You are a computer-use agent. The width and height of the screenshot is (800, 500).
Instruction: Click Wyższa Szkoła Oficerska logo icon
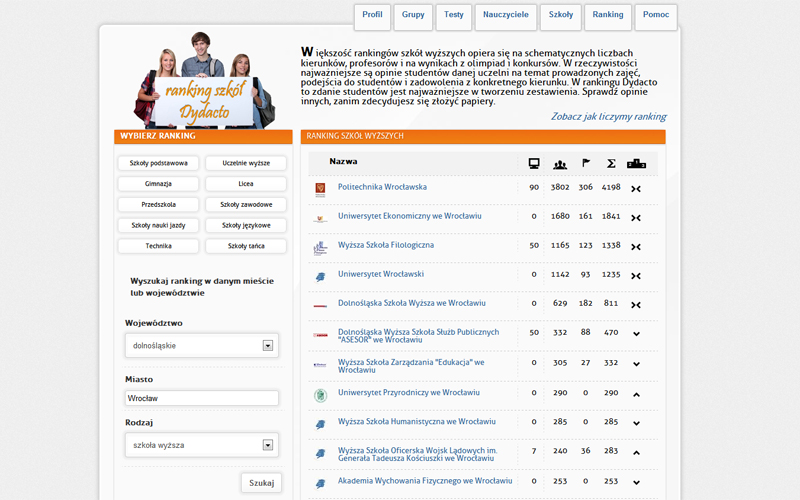pos(320,454)
